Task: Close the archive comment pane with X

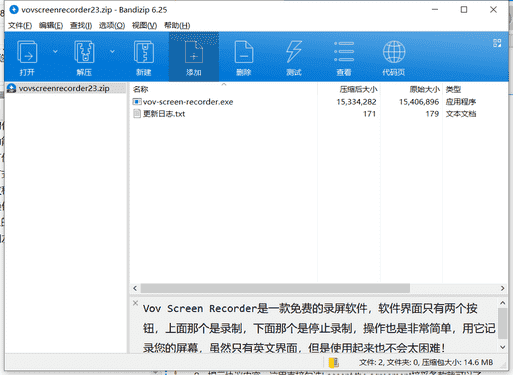Action: 135,303
